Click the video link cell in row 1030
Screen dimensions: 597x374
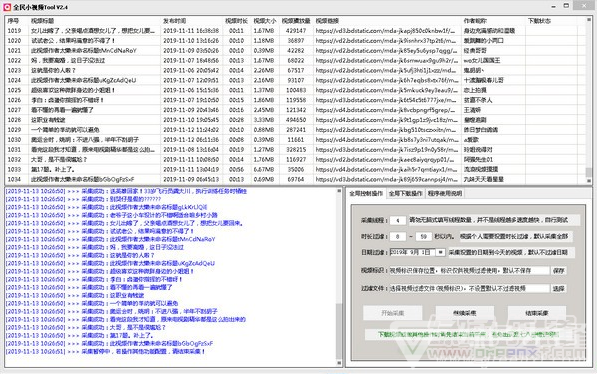click(386, 139)
